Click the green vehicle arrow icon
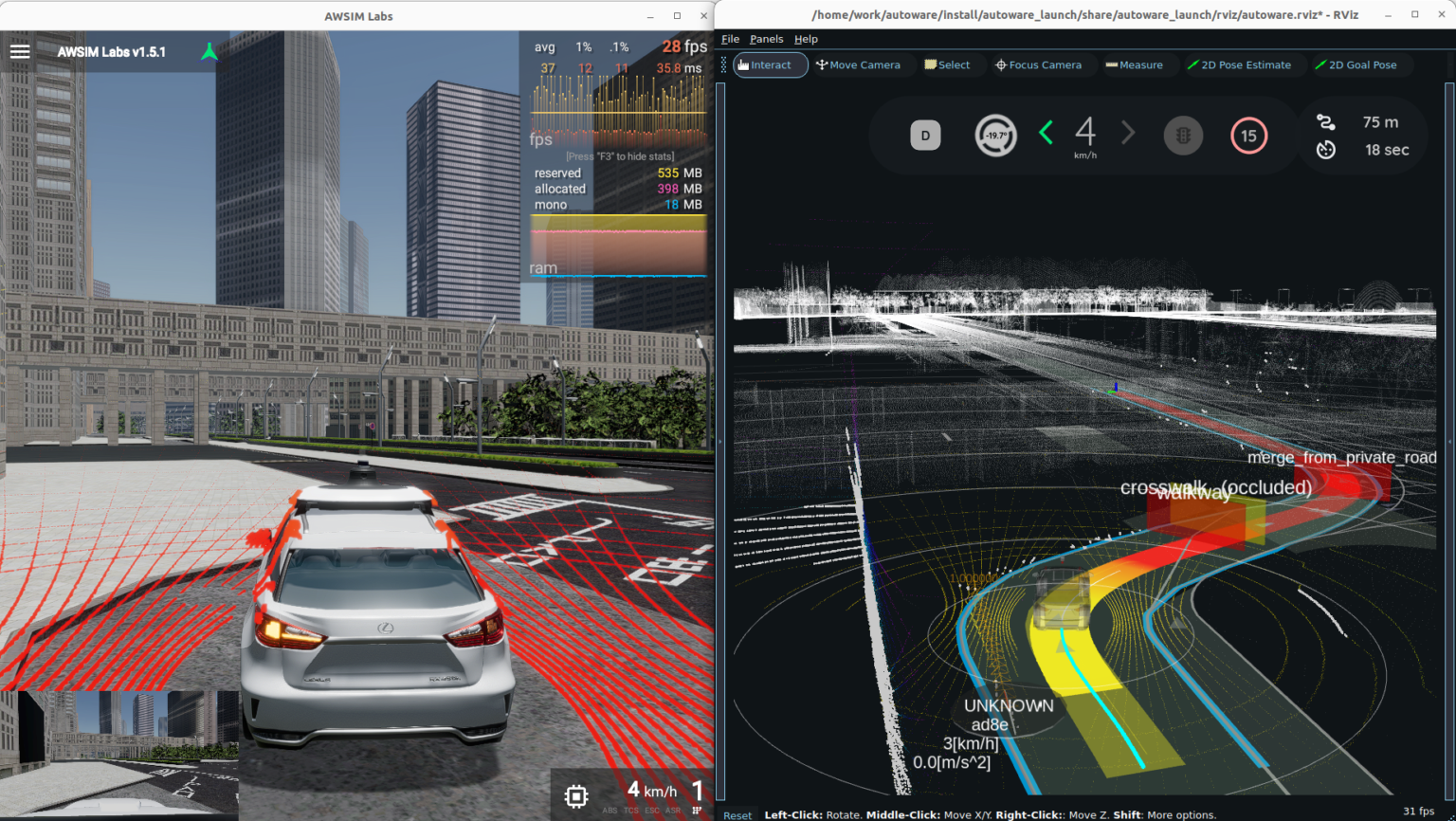Image resolution: width=1456 pixels, height=821 pixels. 209,52
